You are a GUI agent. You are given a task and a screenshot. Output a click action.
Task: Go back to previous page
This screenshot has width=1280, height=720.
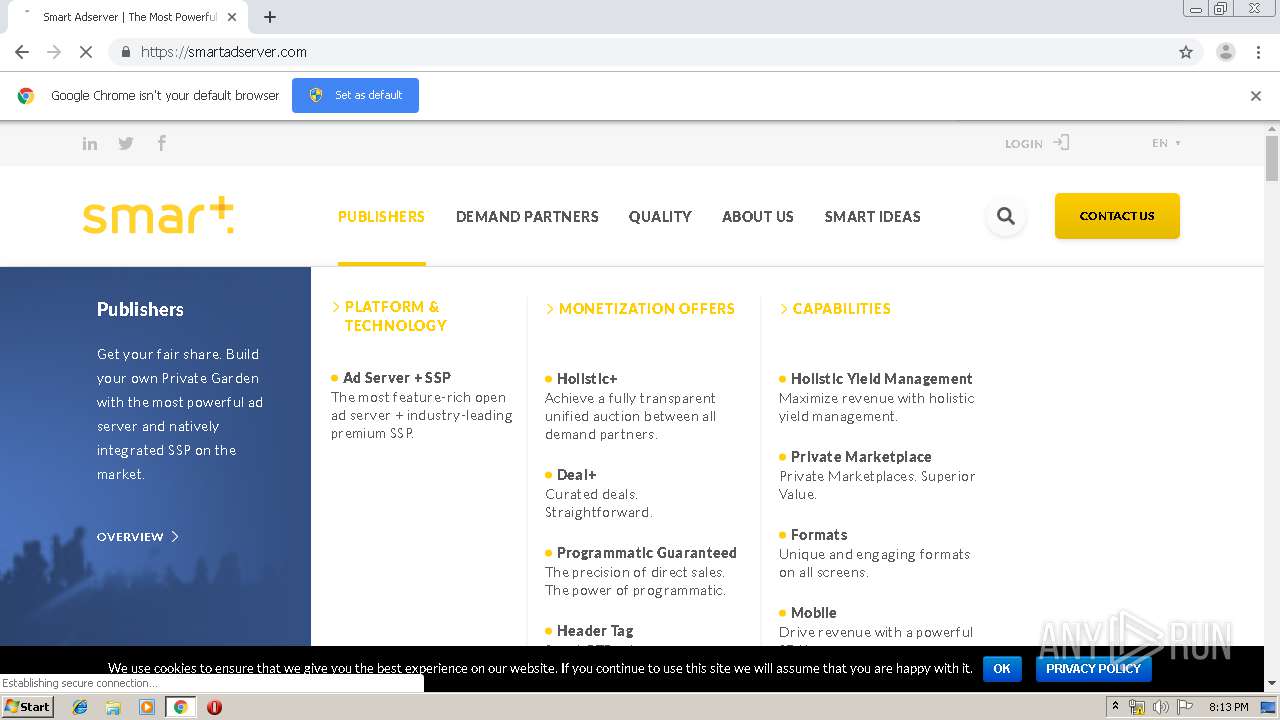click(22, 52)
